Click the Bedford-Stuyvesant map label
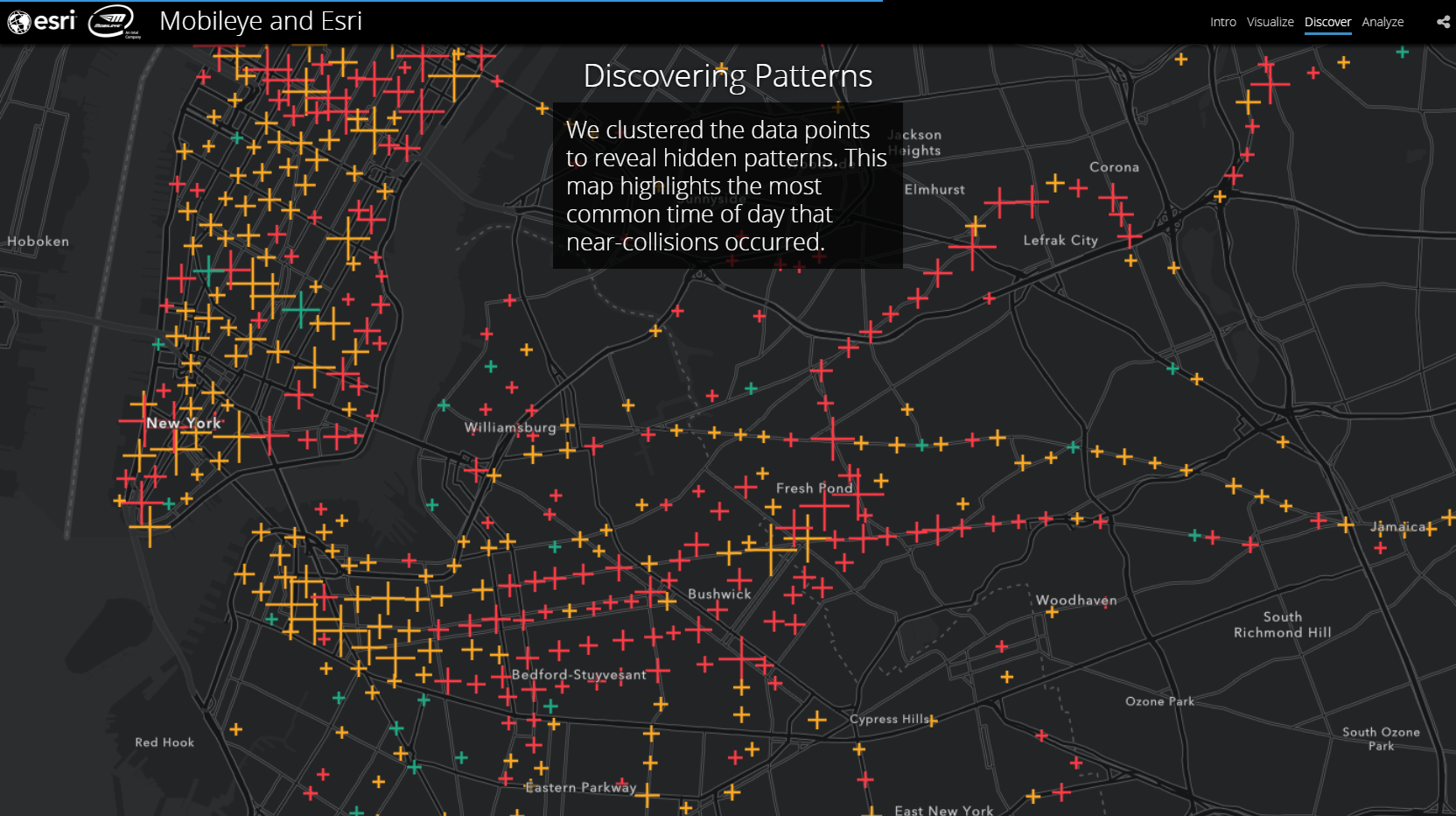This screenshot has height=816, width=1456. click(578, 674)
